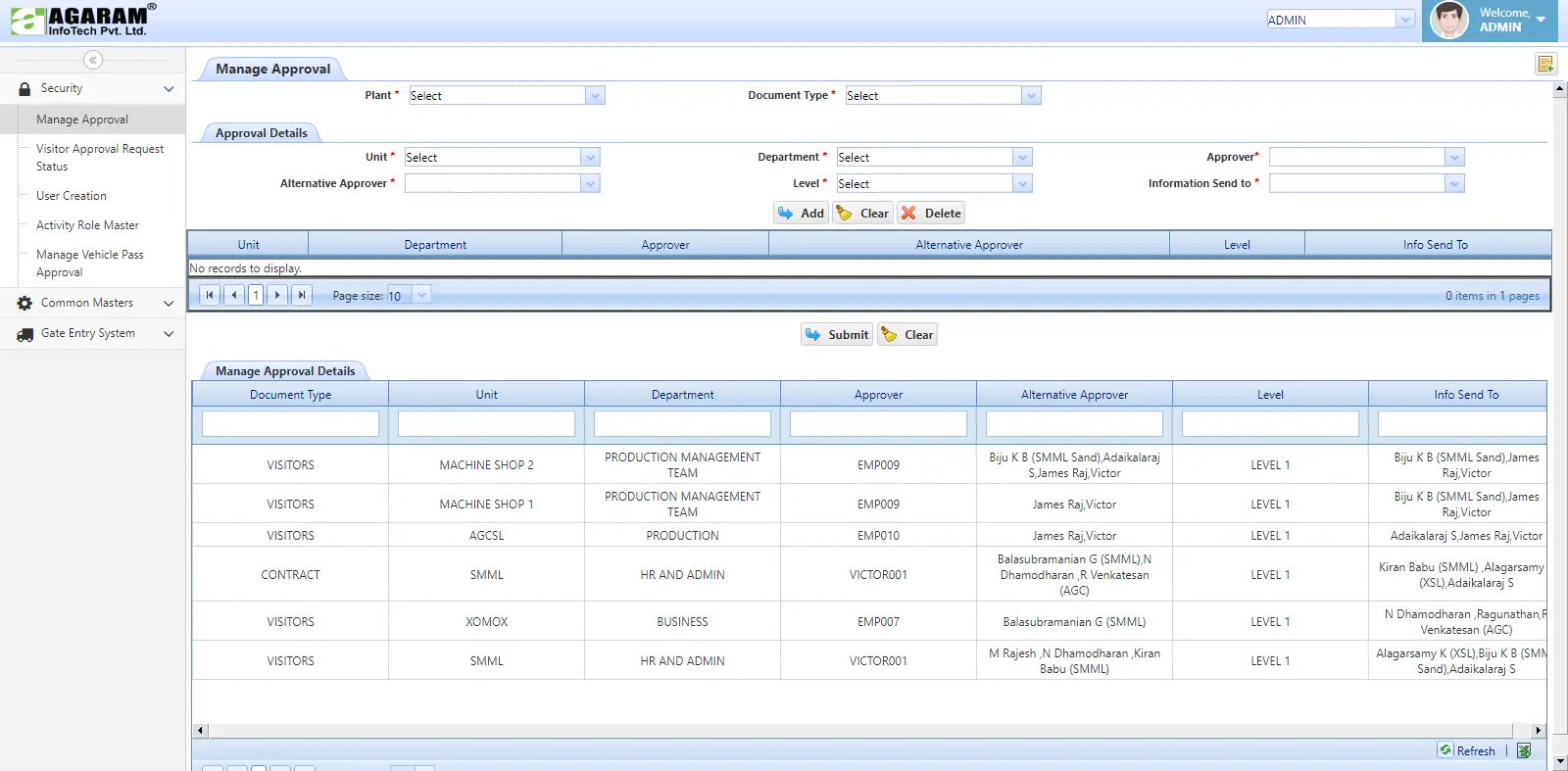The image size is (1568, 771).
Task: Go to the next page of approval grid
Action: click(277, 295)
